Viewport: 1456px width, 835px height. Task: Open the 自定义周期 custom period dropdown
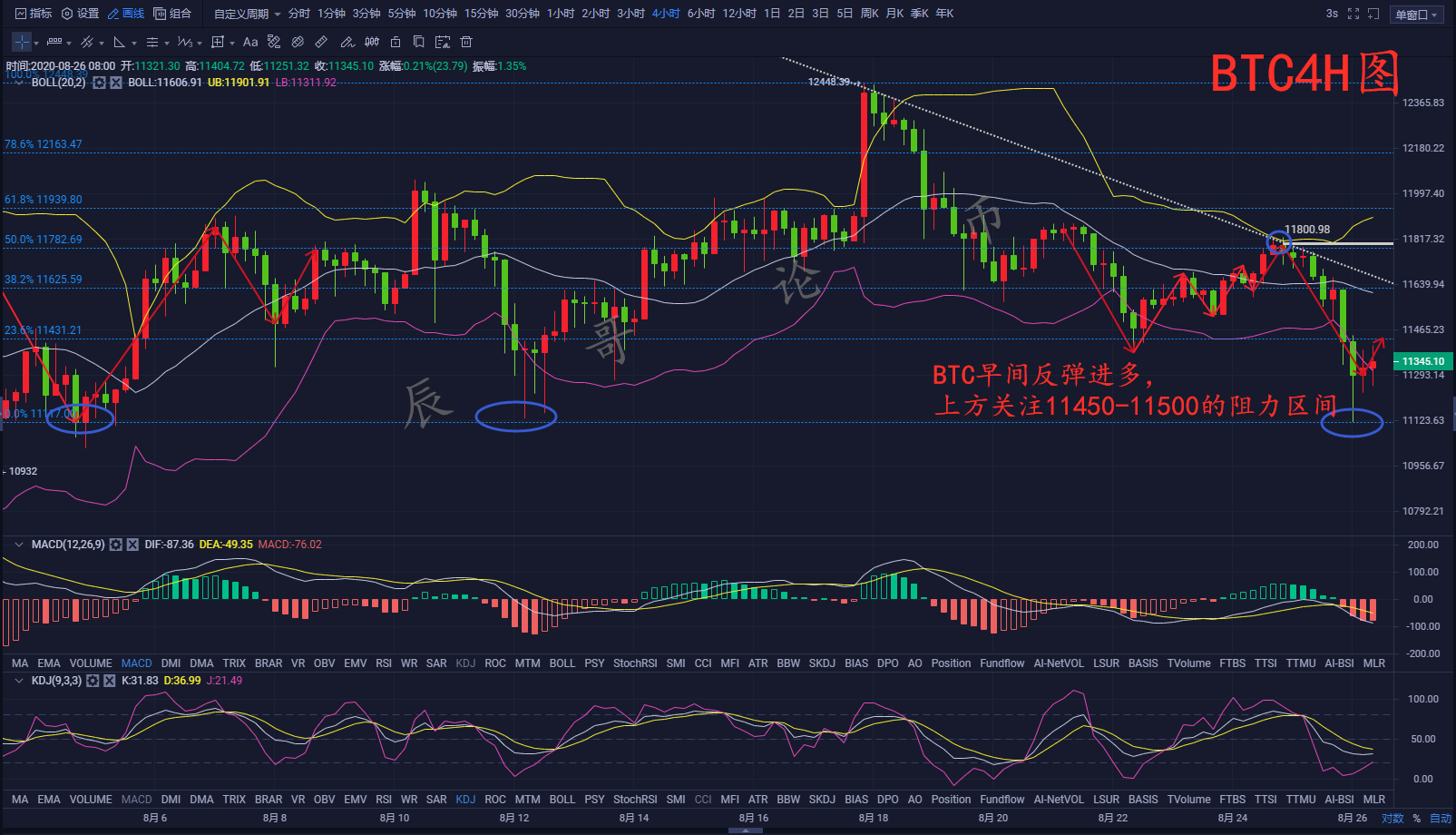[x=247, y=14]
